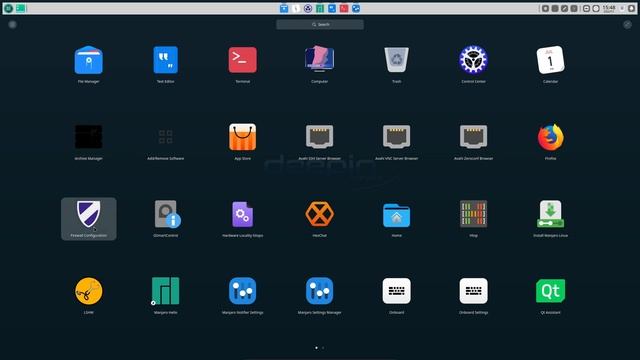Open red Terminal icon in top dock
640x360 pixels.
tap(344, 8)
